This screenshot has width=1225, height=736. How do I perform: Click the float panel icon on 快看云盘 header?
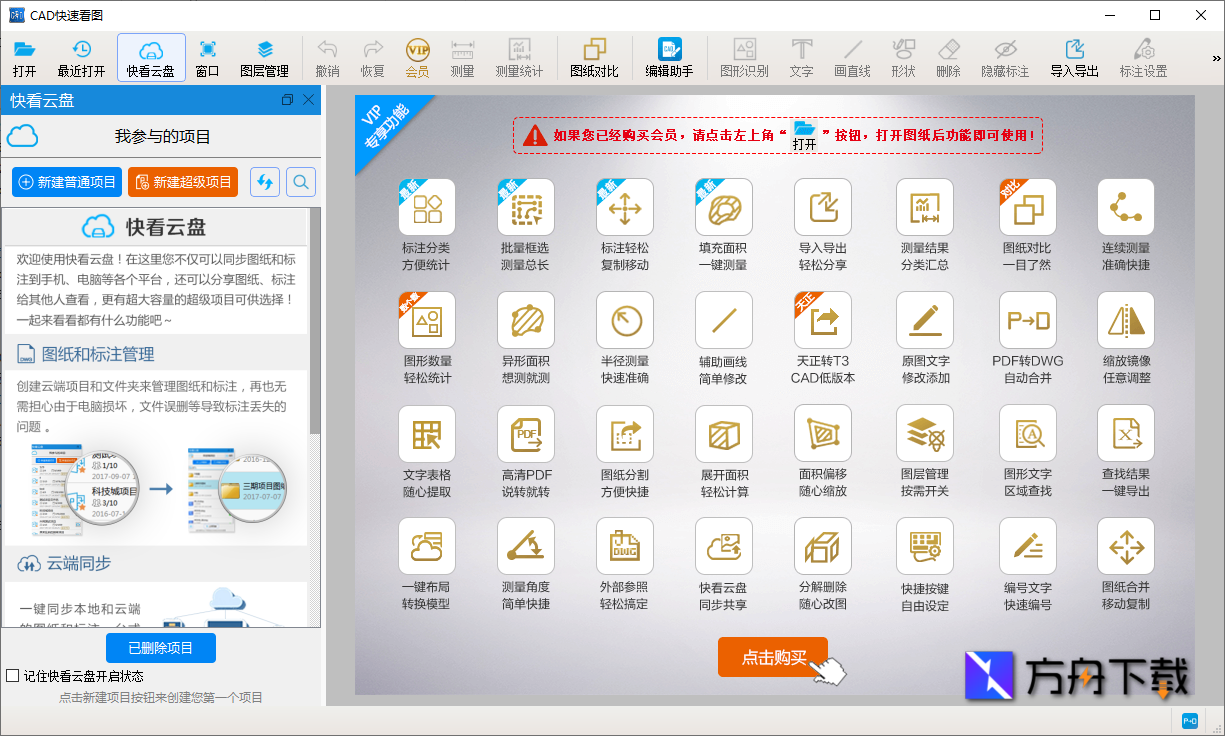[286, 100]
